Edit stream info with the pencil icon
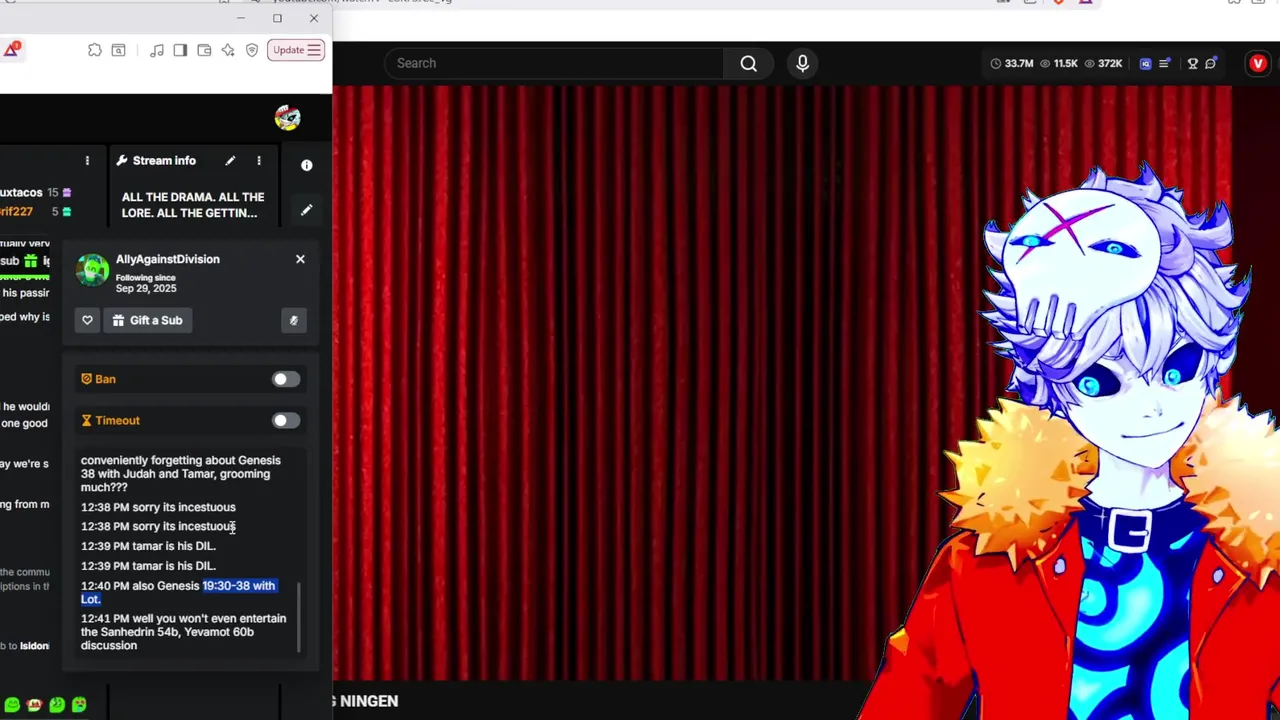The width and height of the screenshot is (1280, 720). 230,160
